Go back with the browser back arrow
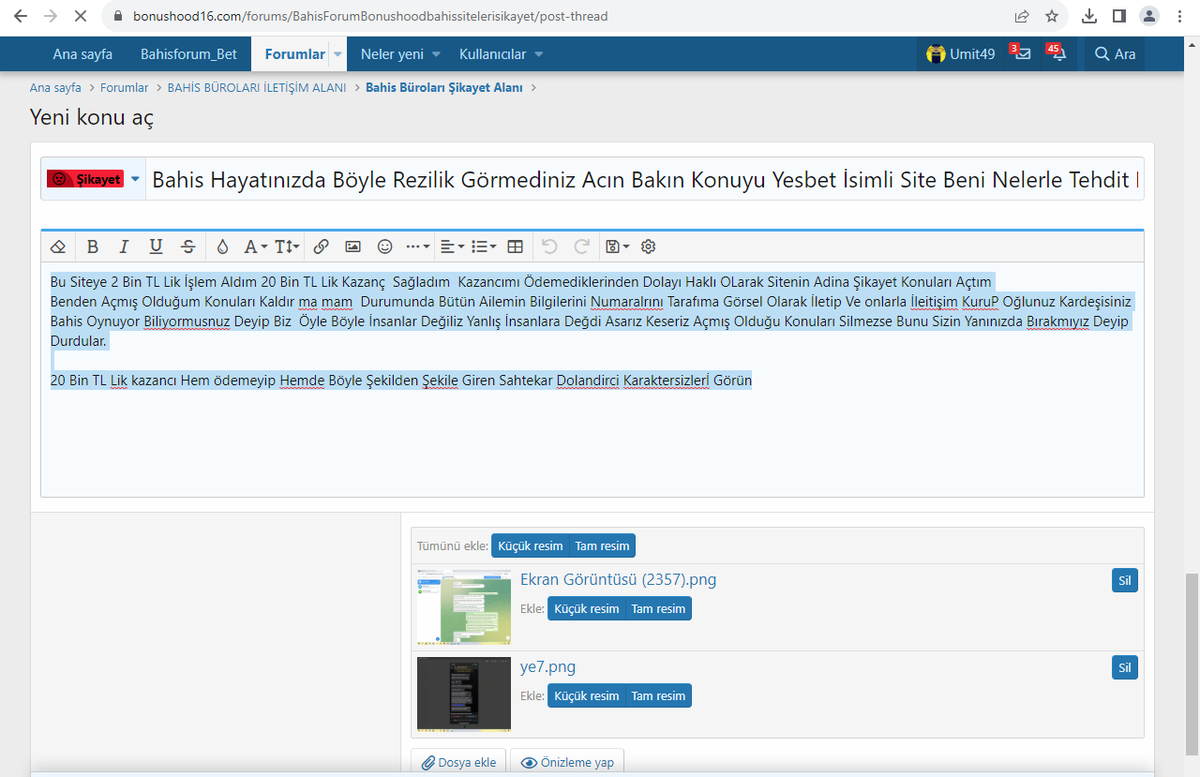The height and width of the screenshot is (777, 1200). [x=20, y=16]
